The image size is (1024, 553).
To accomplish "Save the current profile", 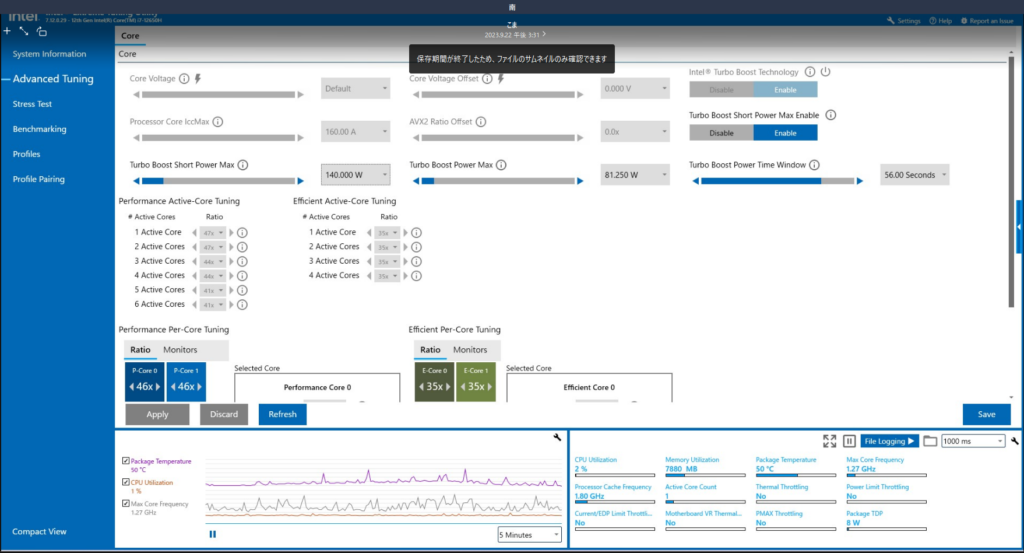I will (987, 414).
